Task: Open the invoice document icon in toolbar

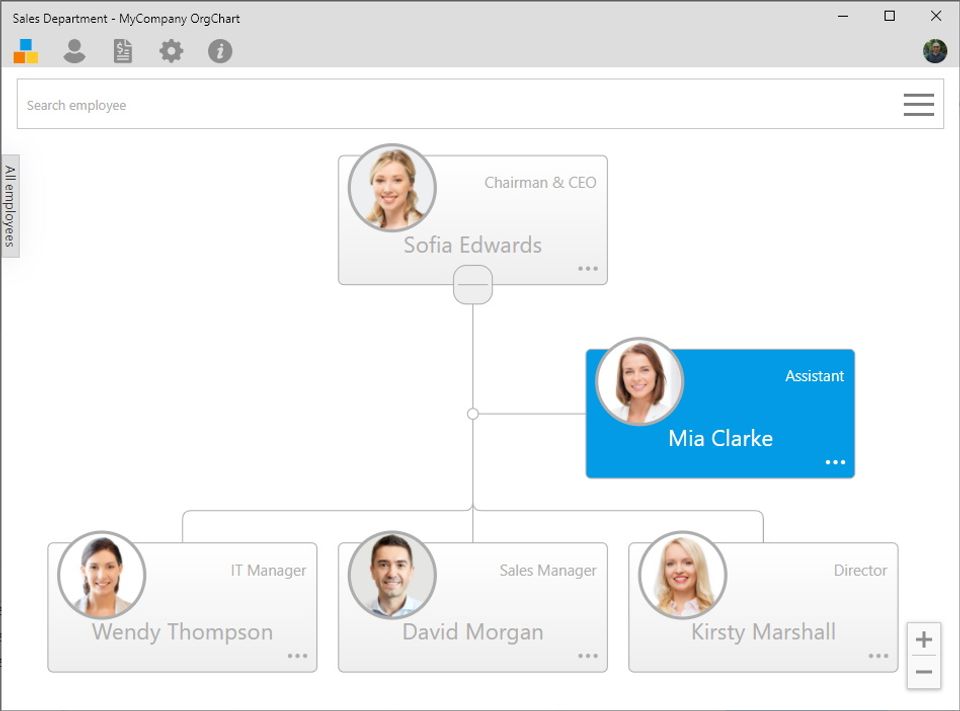Action: (123, 51)
